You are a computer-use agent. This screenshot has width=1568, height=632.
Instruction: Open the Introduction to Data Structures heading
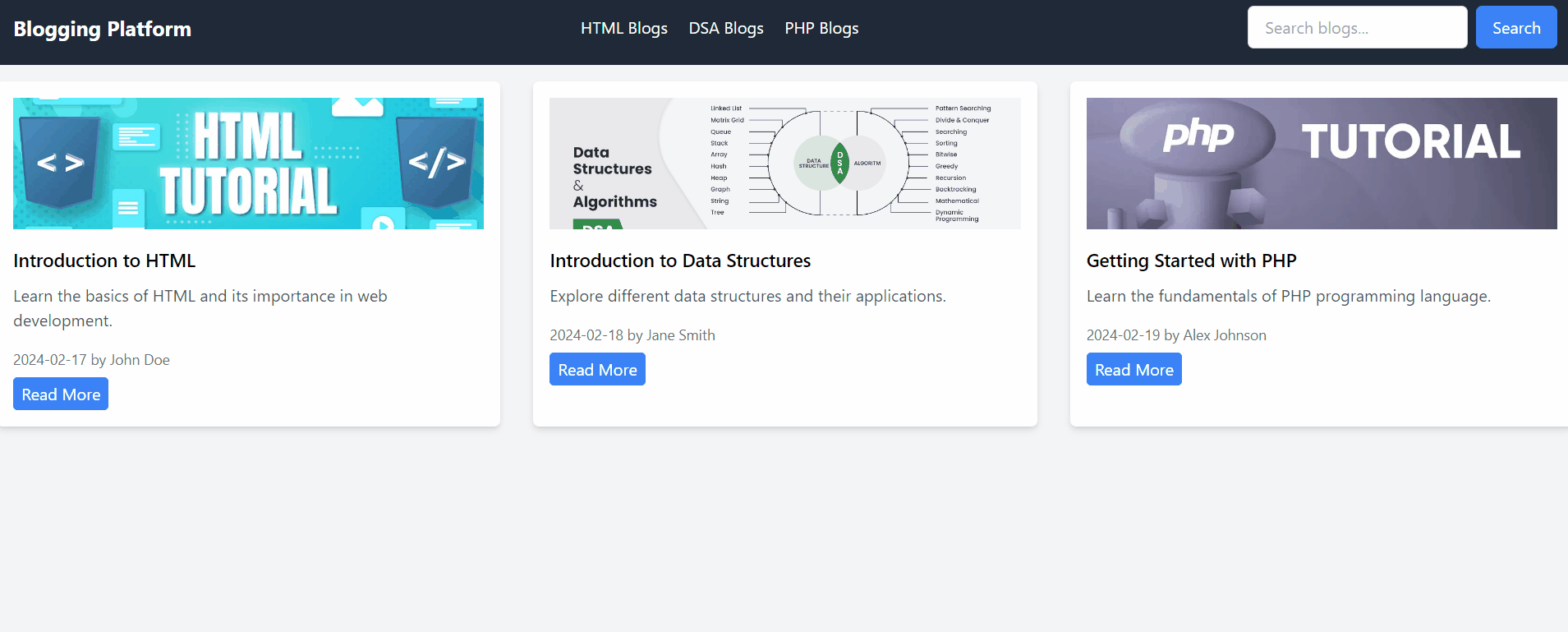pyautogui.click(x=680, y=261)
